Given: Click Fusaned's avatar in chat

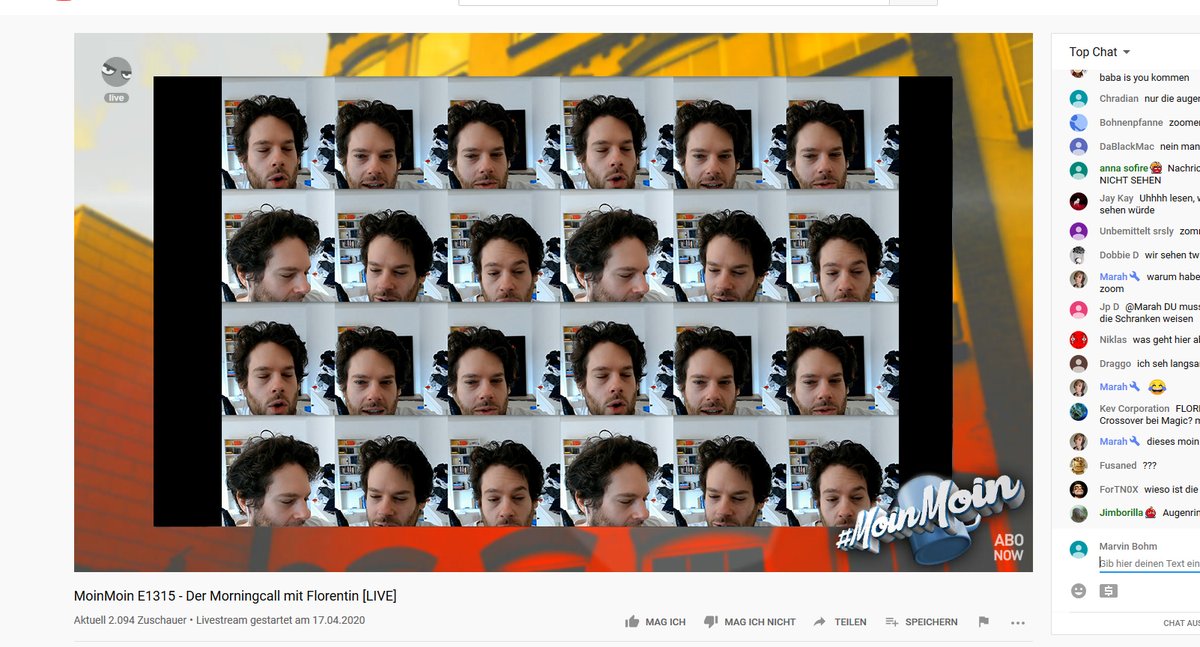Looking at the screenshot, I should tap(1078, 465).
